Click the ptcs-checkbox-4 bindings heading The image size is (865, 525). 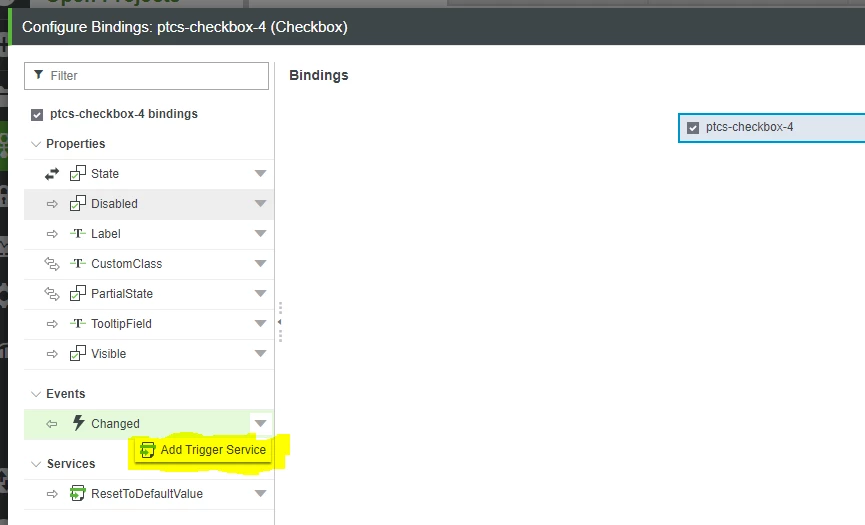coord(124,114)
